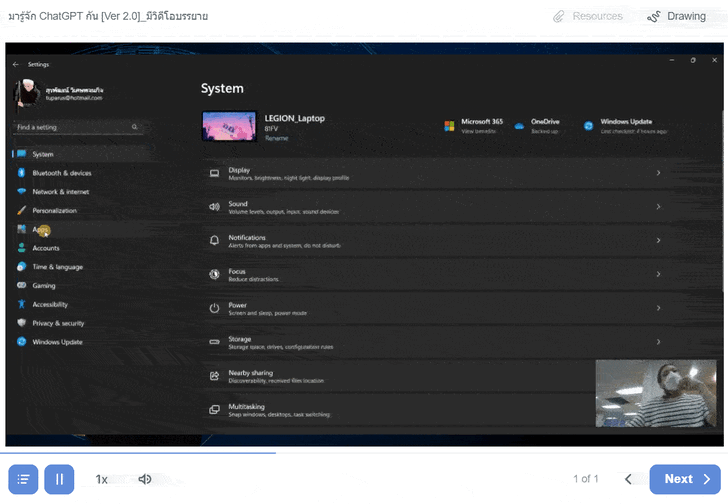Click the OneDrive cloud icon
Viewport: 728px width, 504px height.
519,126
